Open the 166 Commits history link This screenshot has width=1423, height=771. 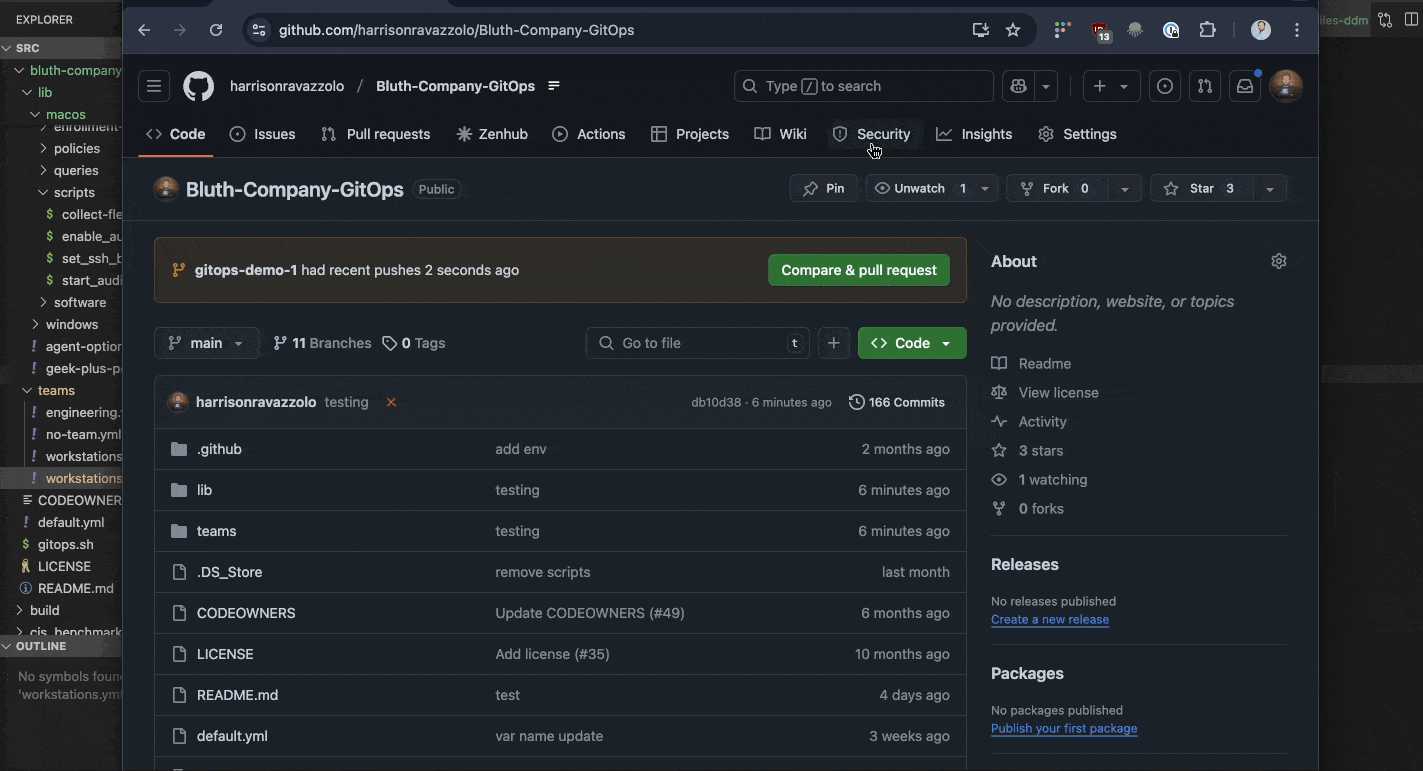tap(897, 402)
